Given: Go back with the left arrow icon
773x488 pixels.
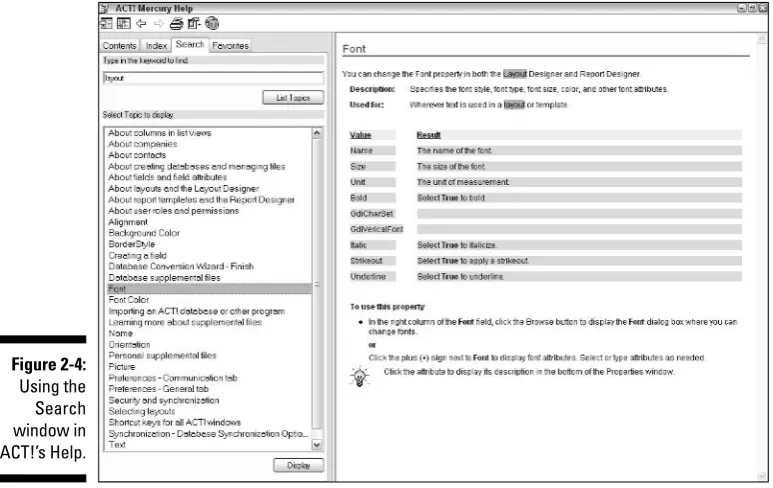Looking at the screenshot, I should [x=141, y=23].
